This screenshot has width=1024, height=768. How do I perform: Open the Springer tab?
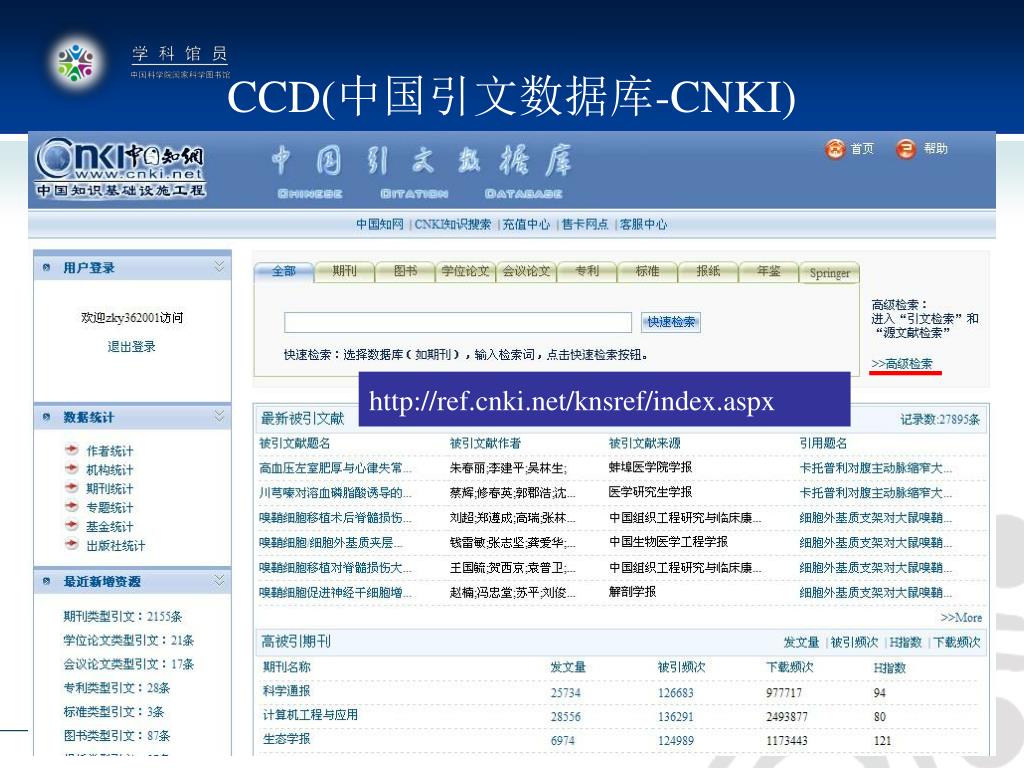[x=829, y=272]
